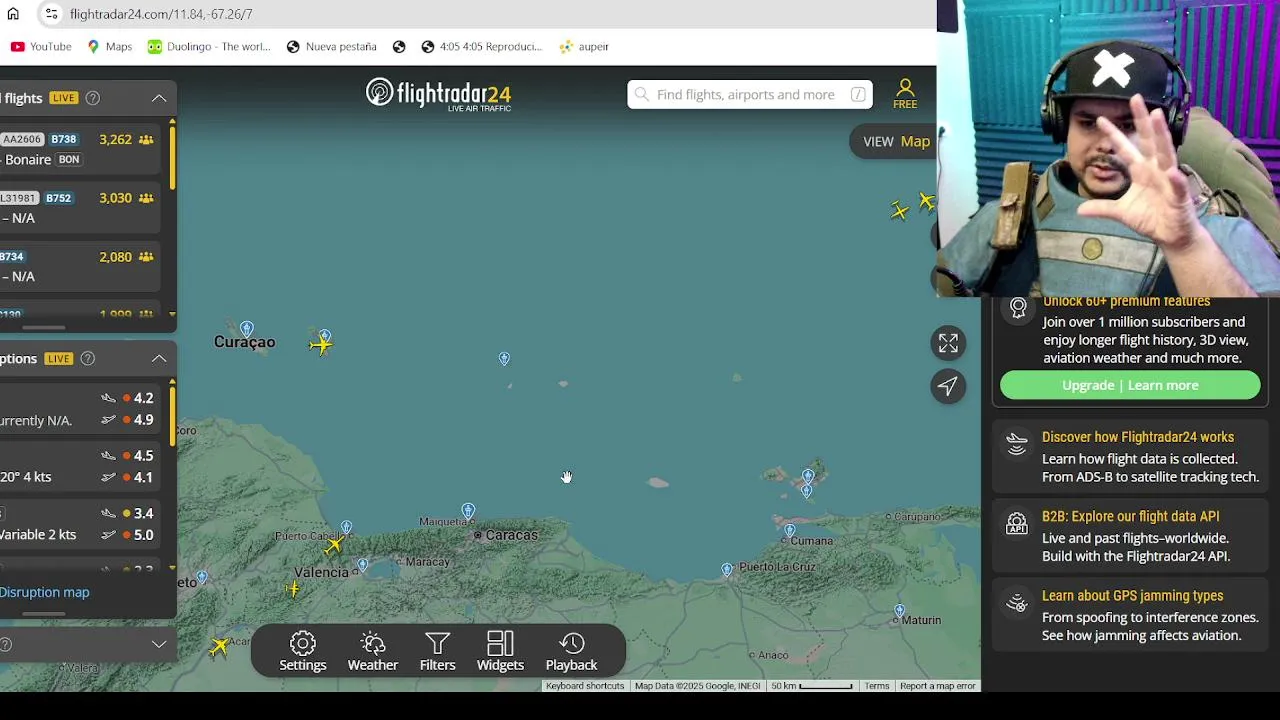Open the Weather toolbar button
This screenshot has height=720, width=1280.
[373, 651]
